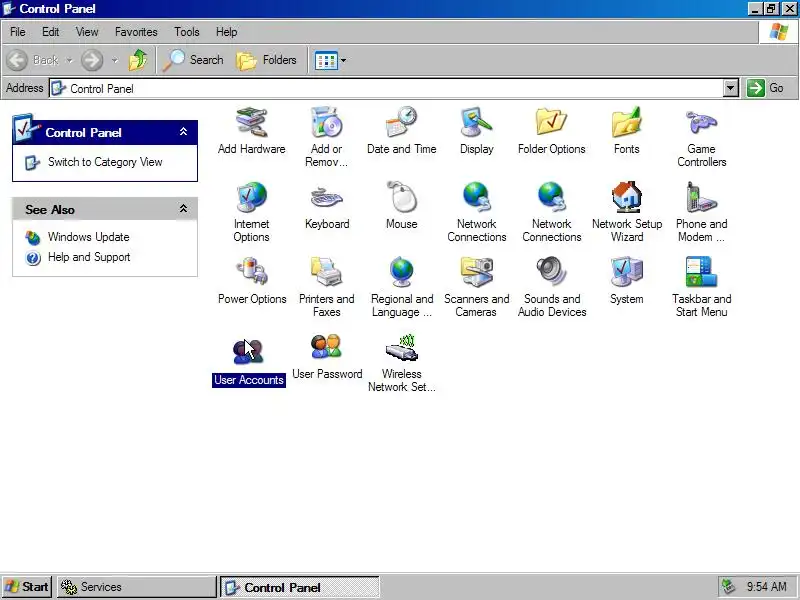Open the Back history dropdown arrow
The image size is (800, 600).
click(x=69, y=60)
